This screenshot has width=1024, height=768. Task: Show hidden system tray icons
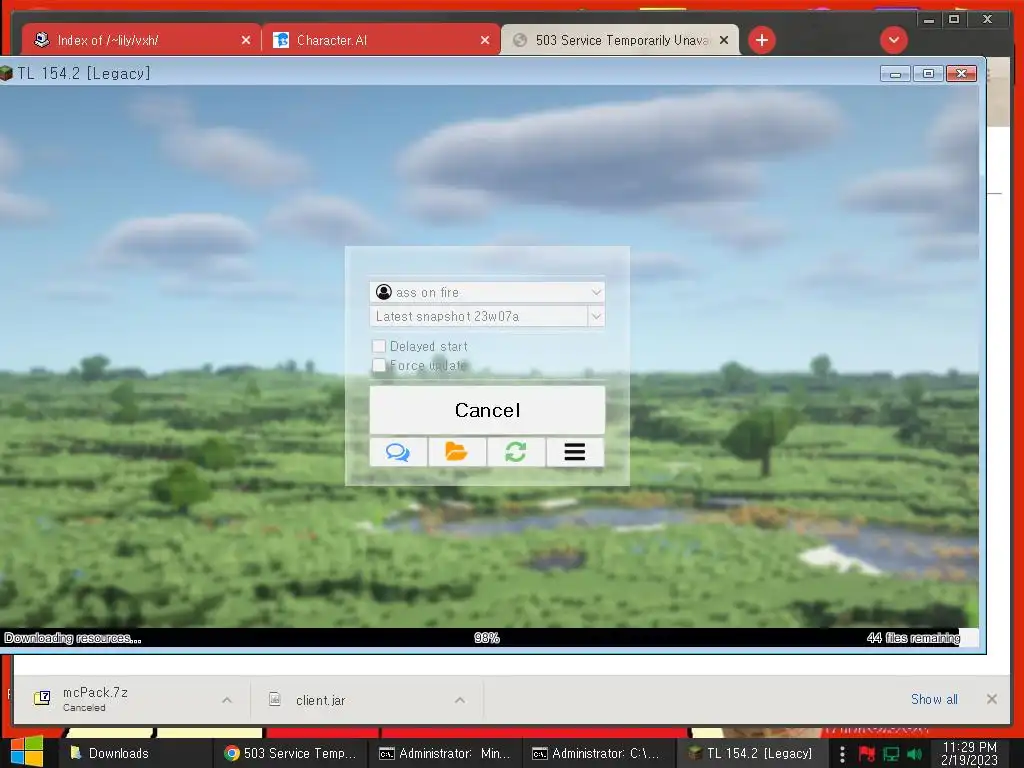pos(842,754)
